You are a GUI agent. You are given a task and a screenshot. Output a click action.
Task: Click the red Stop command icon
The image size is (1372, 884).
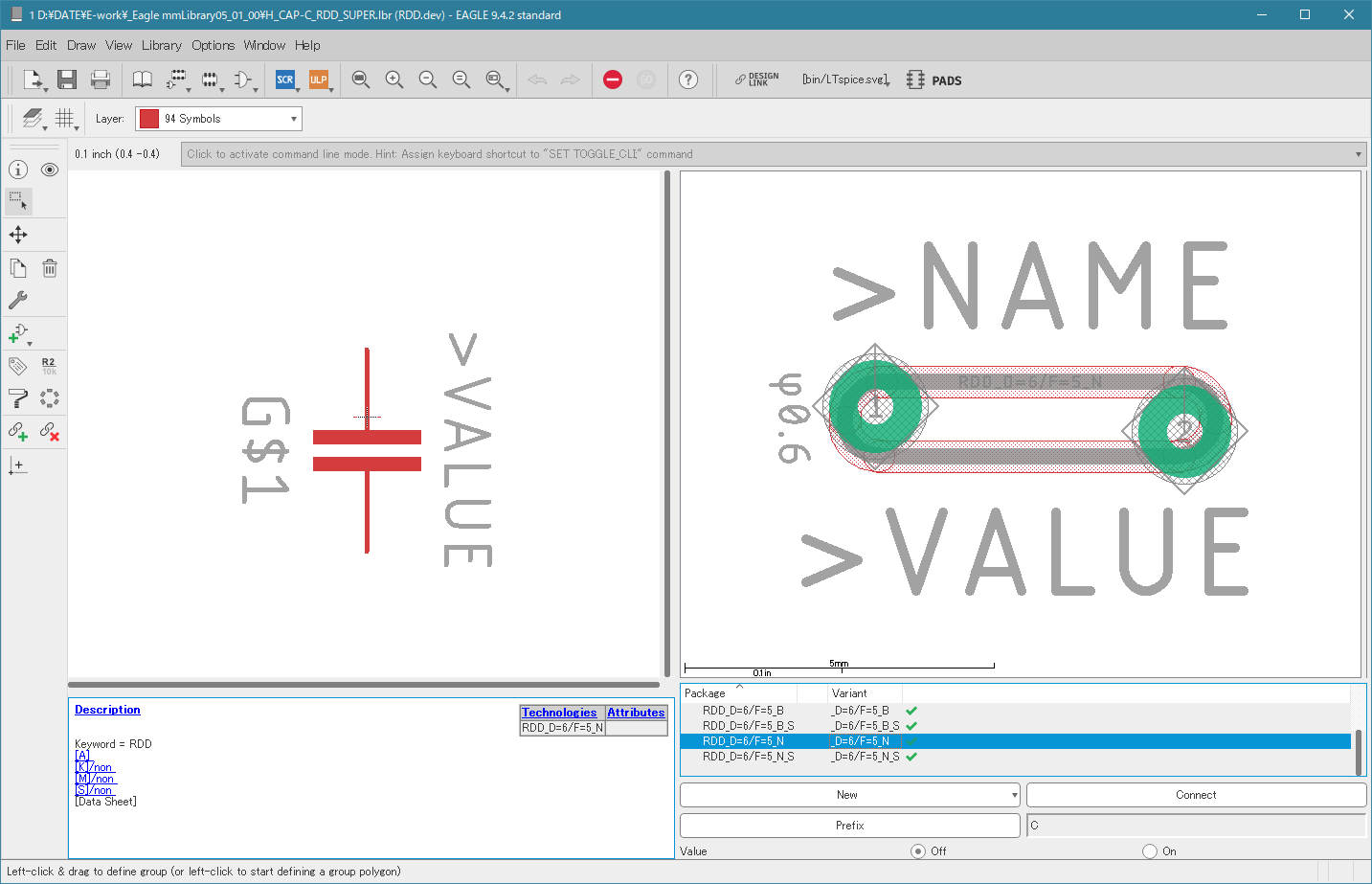613,79
